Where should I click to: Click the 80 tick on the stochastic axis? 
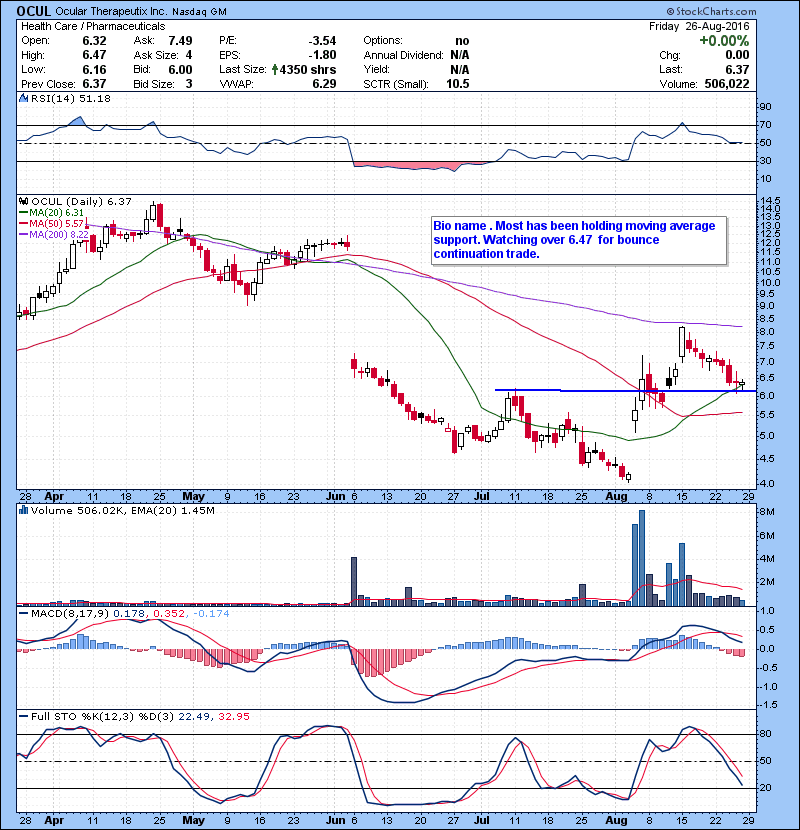766,734
